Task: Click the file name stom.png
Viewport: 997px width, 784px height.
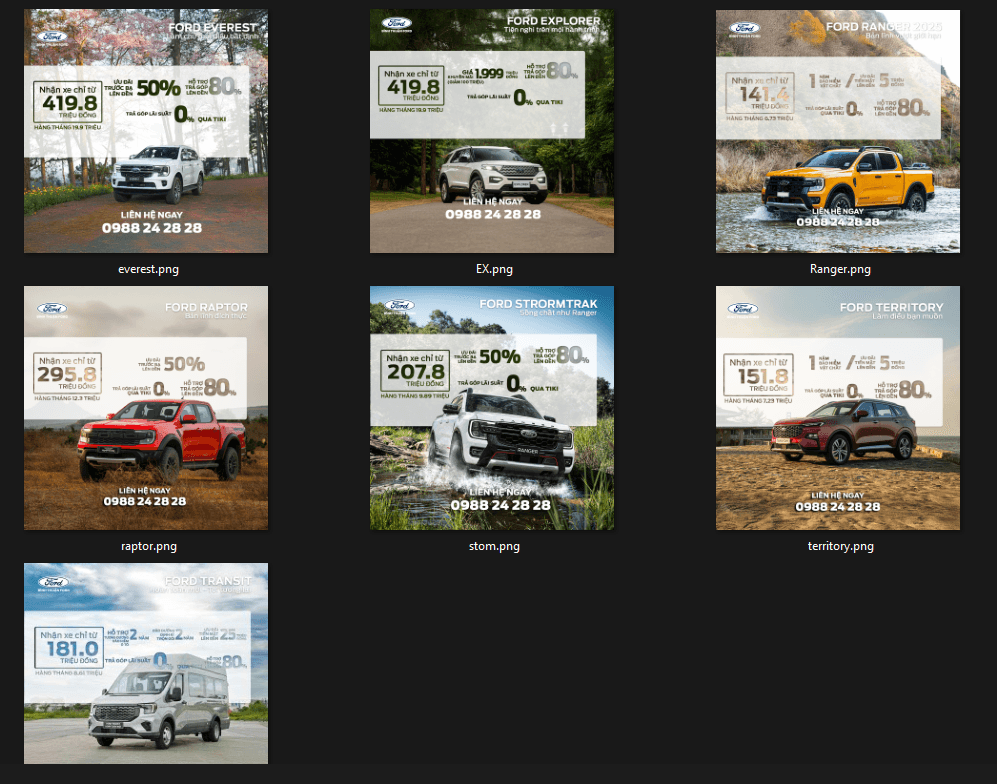Action: click(x=494, y=546)
